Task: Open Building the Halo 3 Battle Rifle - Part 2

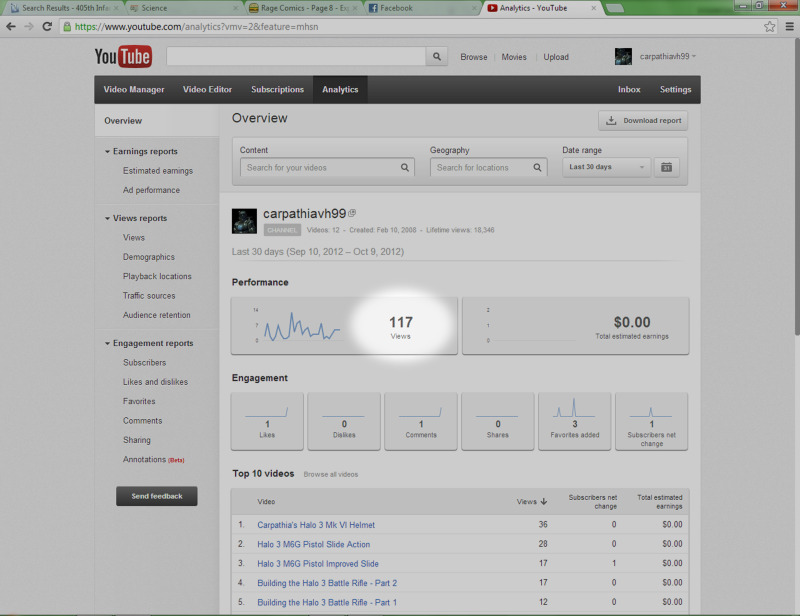Action: (x=327, y=583)
